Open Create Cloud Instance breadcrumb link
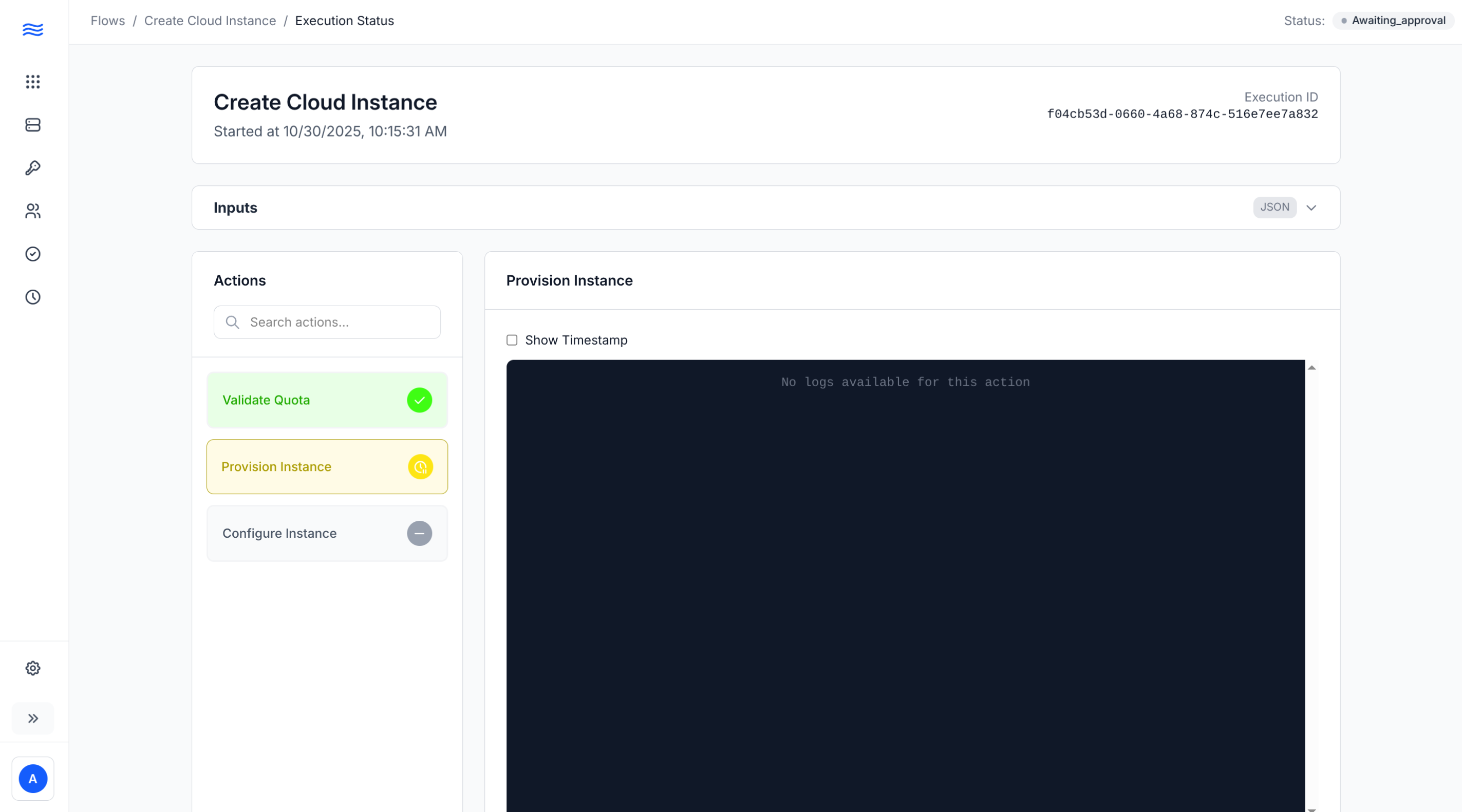The height and width of the screenshot is (812, 1462). coord(210,21)
